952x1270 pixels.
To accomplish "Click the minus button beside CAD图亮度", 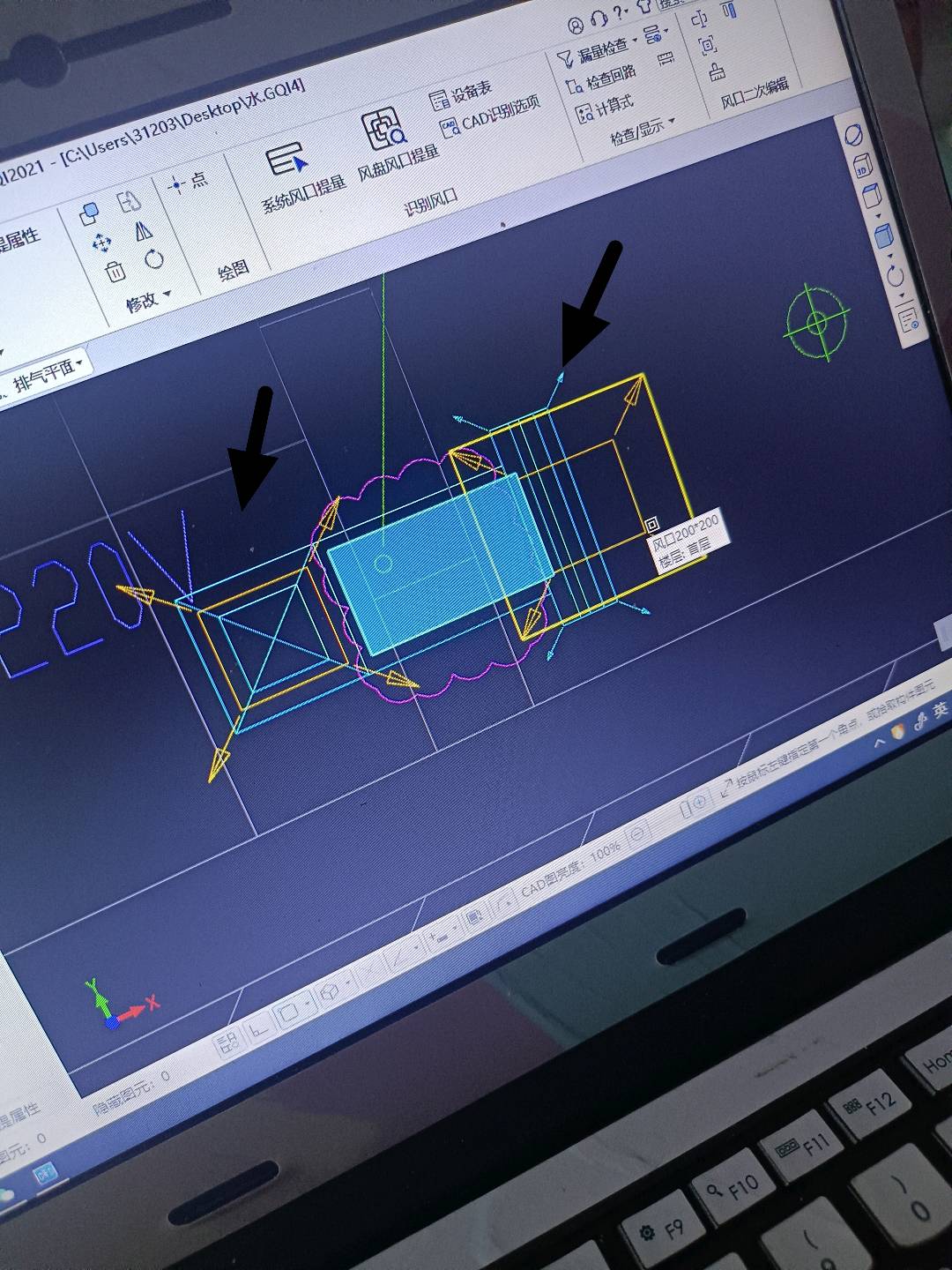I will (x=638, y=832).
